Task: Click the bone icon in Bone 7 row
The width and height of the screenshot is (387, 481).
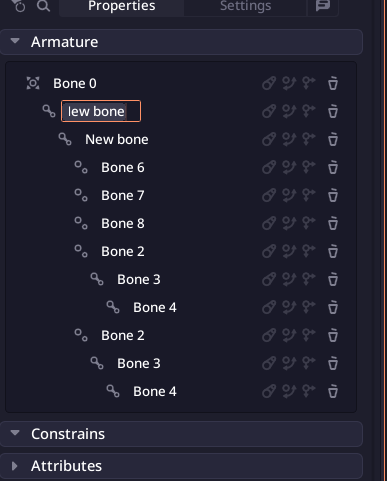Action: [269, 195]
